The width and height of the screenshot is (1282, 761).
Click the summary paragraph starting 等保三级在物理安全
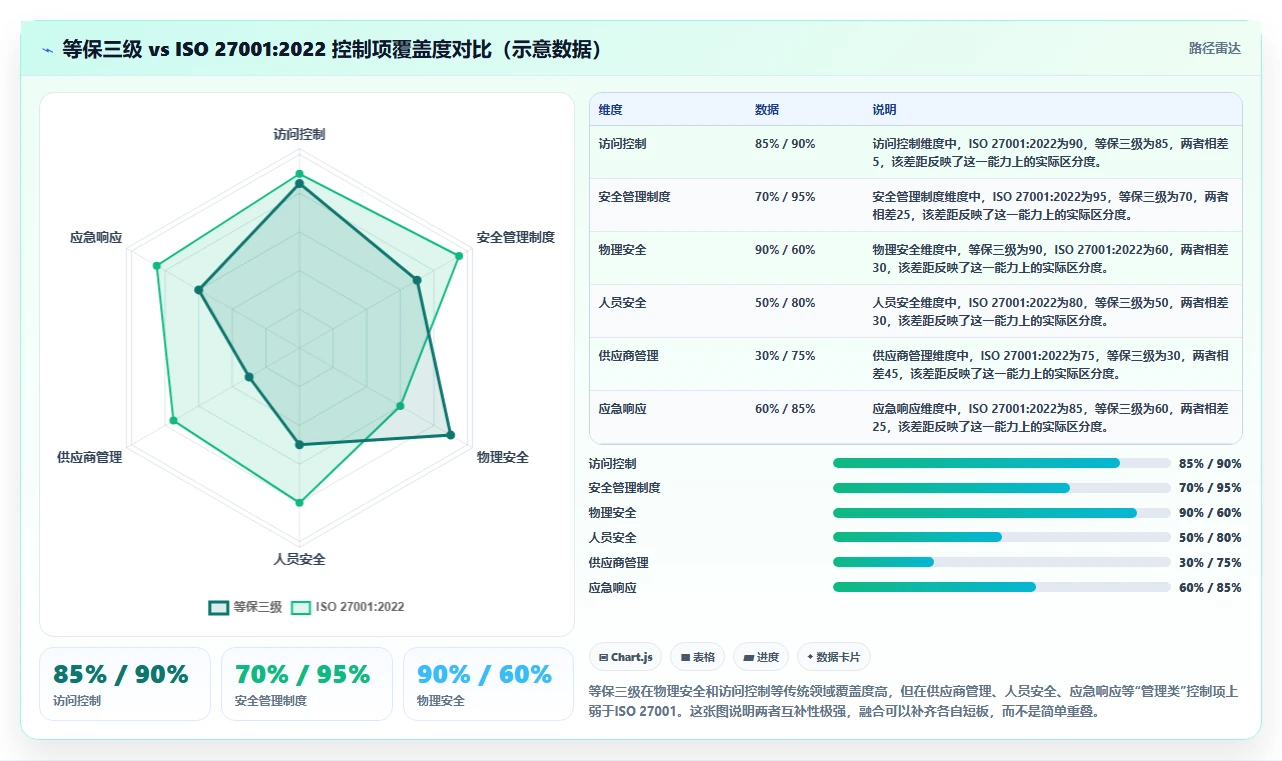point(914,701)
